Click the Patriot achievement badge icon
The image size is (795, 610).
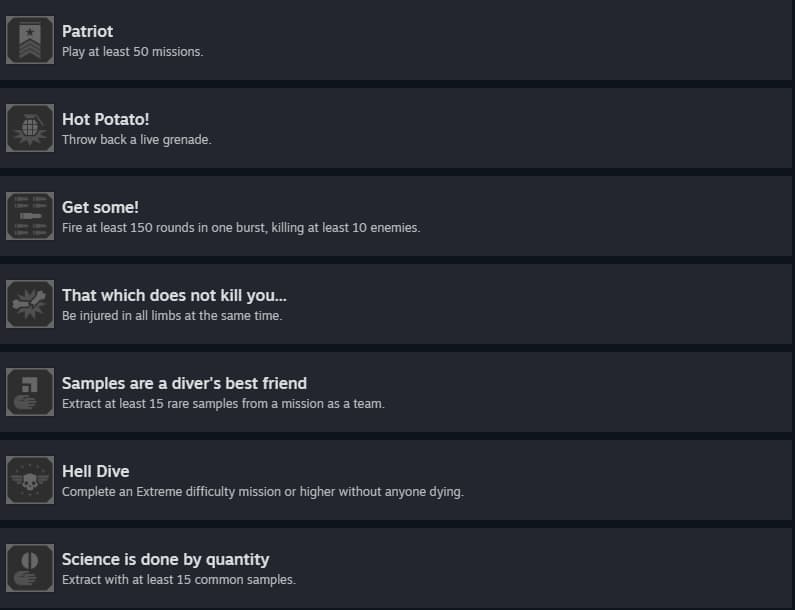click(30, 40)
